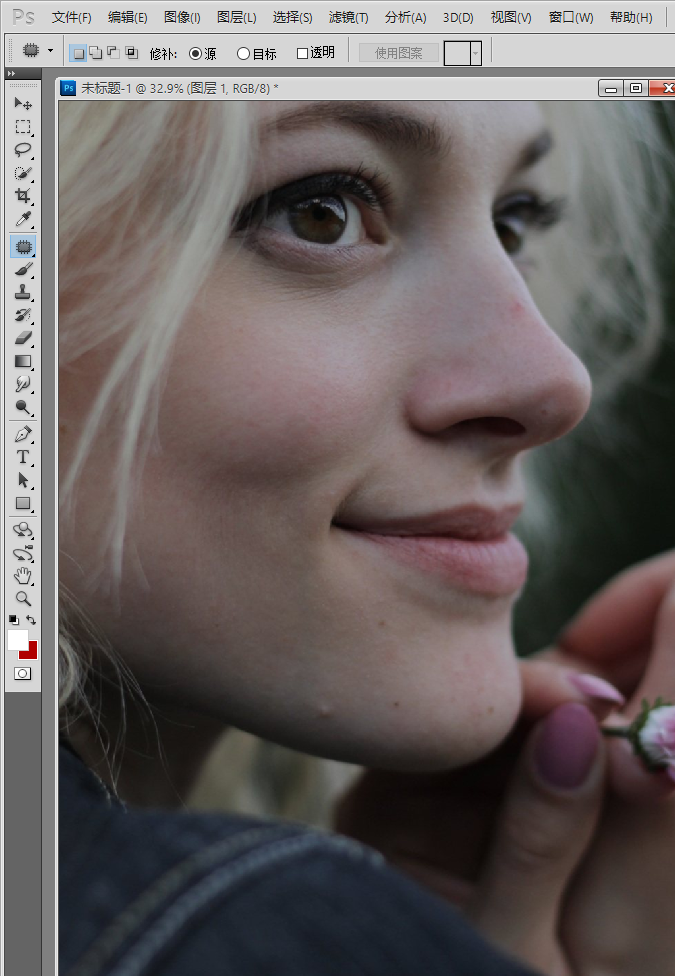Choose 源 (Source) patch option
The height and width of the screenshot is (976, 675).
(202, 54)
